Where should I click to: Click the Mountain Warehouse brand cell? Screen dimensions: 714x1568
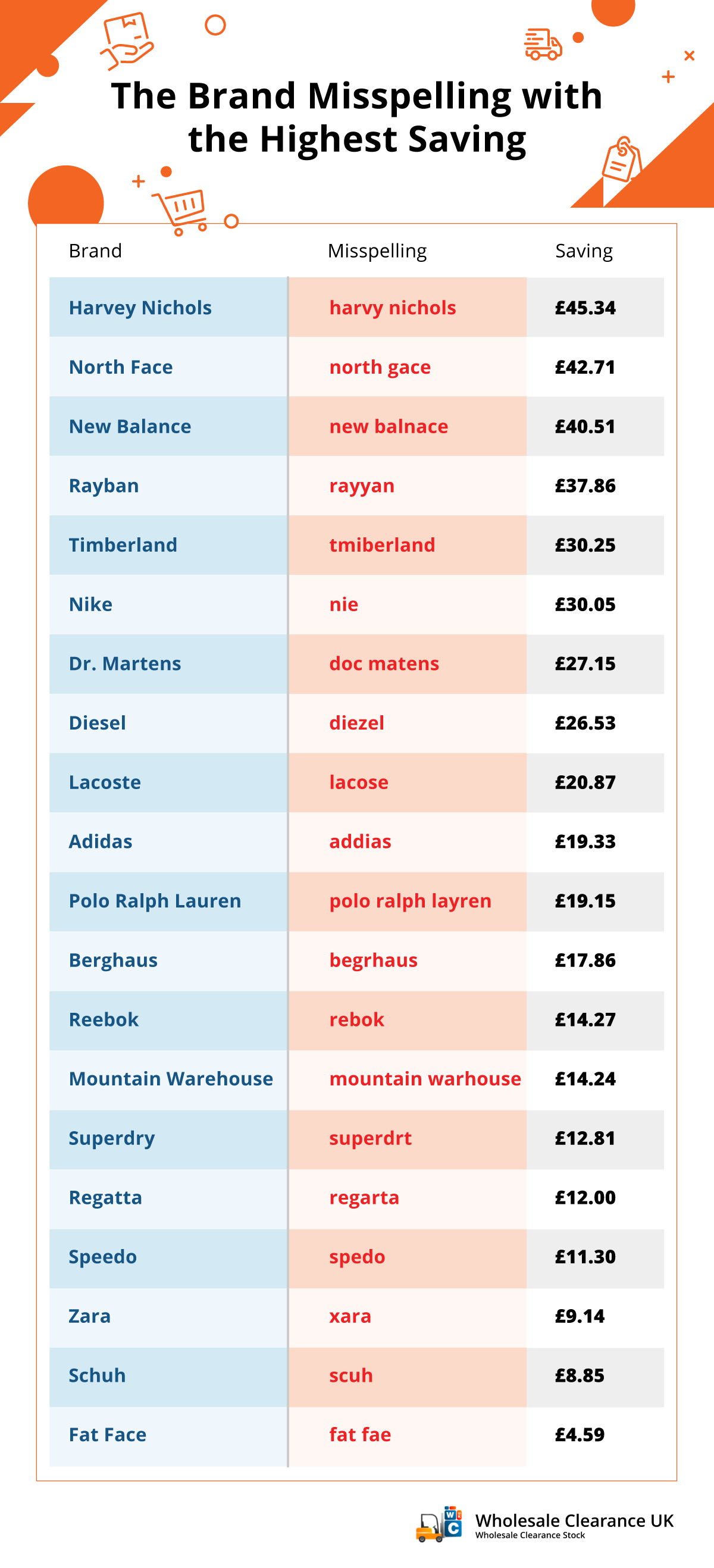(168, 1079)
